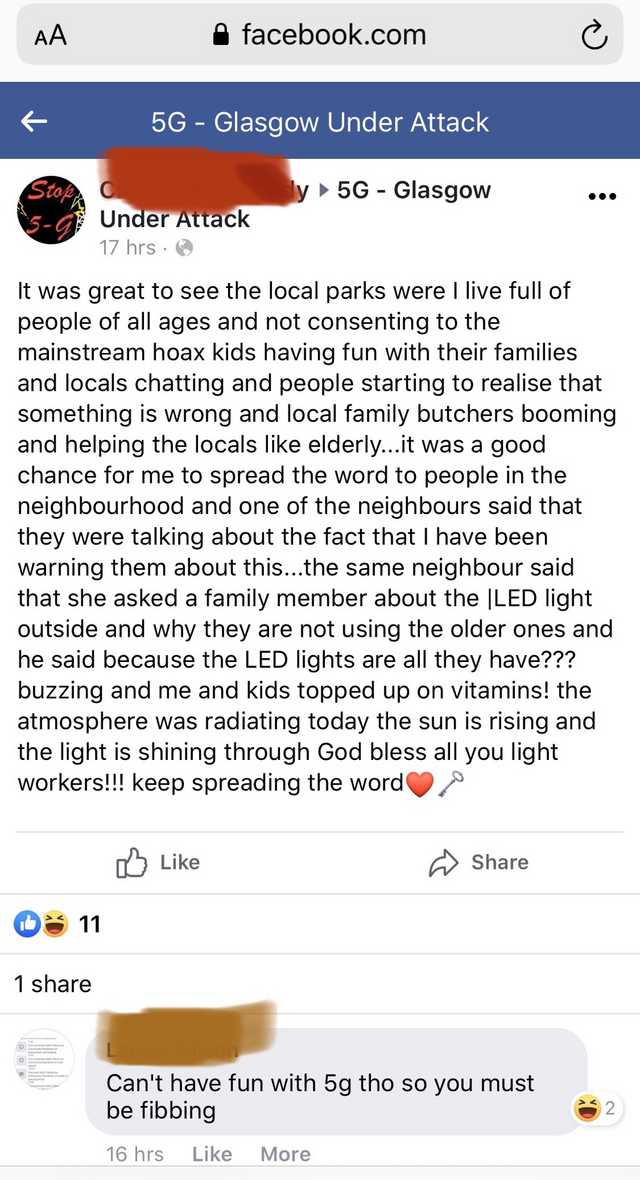View the 1 share details

click(52, 984)
